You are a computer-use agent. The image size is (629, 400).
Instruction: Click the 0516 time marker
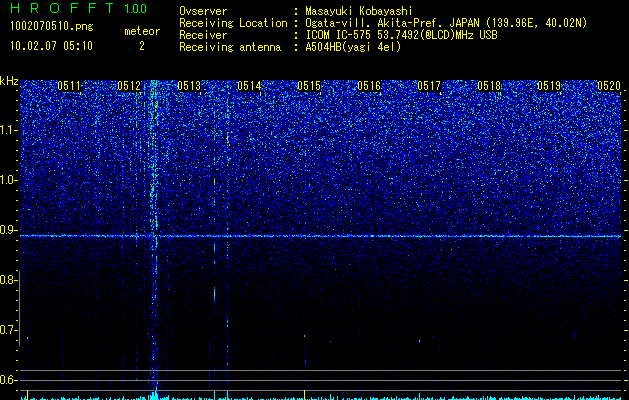coord(369,86)
